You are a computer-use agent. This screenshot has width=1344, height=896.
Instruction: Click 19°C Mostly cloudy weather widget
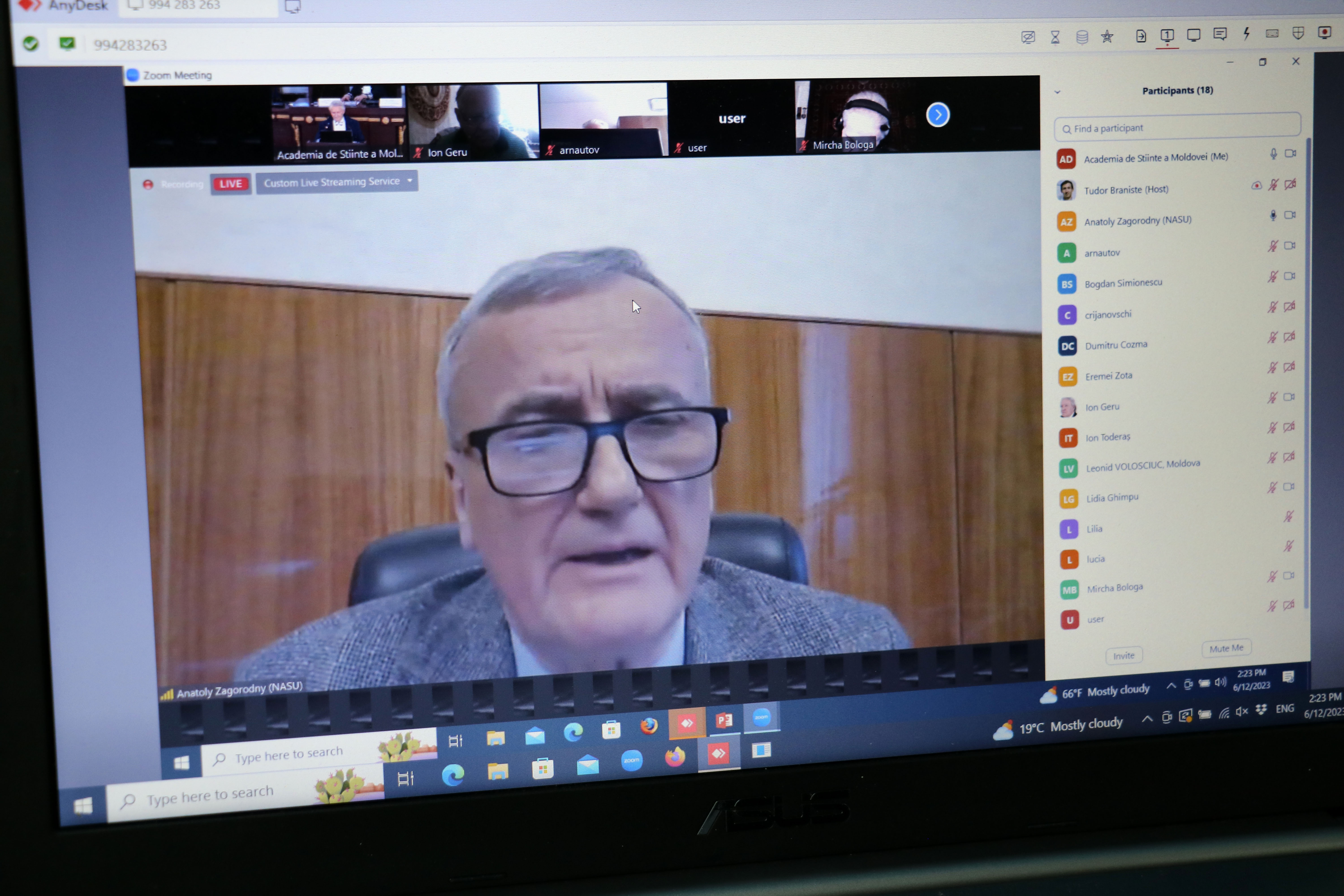pos(1058,727)
